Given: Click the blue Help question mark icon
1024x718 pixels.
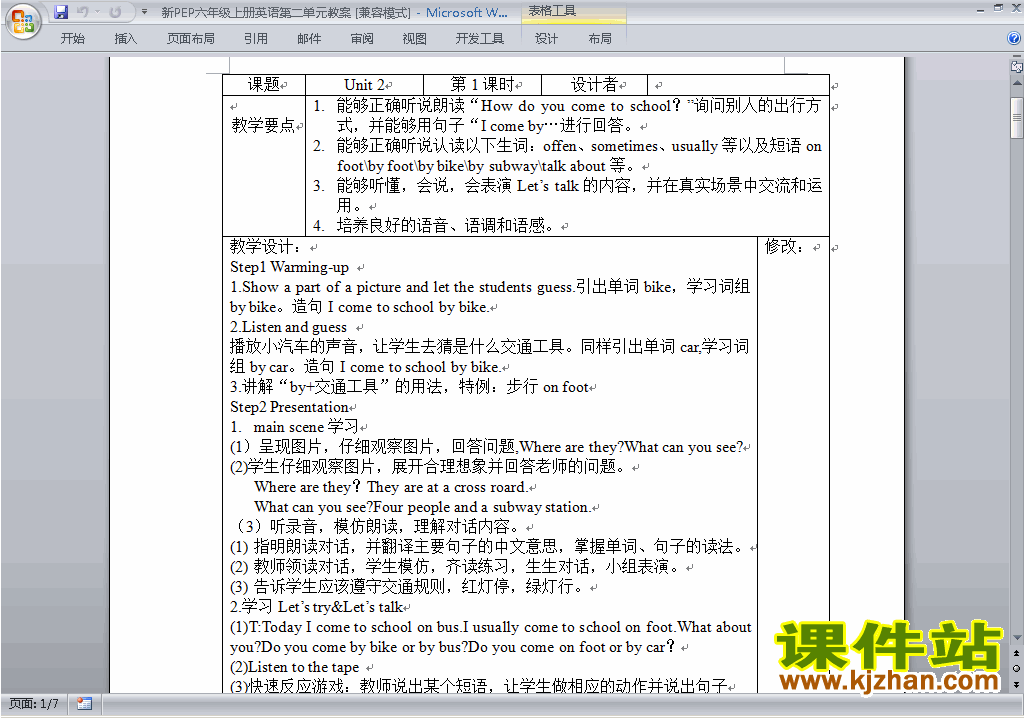Looking at the screenshot, I should click(x=1014, y=38).
